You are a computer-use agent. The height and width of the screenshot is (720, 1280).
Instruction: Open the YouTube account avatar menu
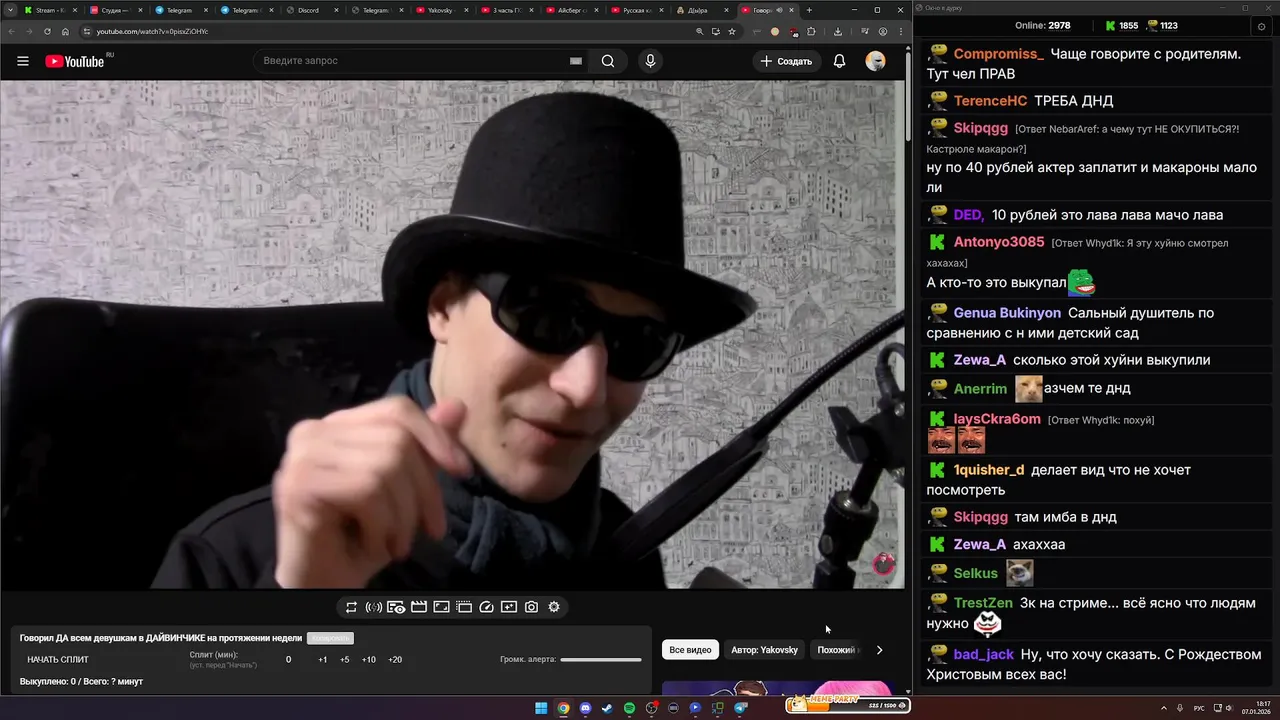coord(875,61)
